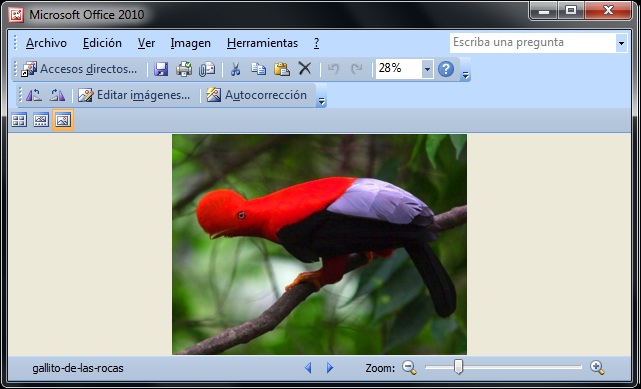641x389 pixels.
Task: Click the Microsoft Office title bar icon
Action: [17, 15]
